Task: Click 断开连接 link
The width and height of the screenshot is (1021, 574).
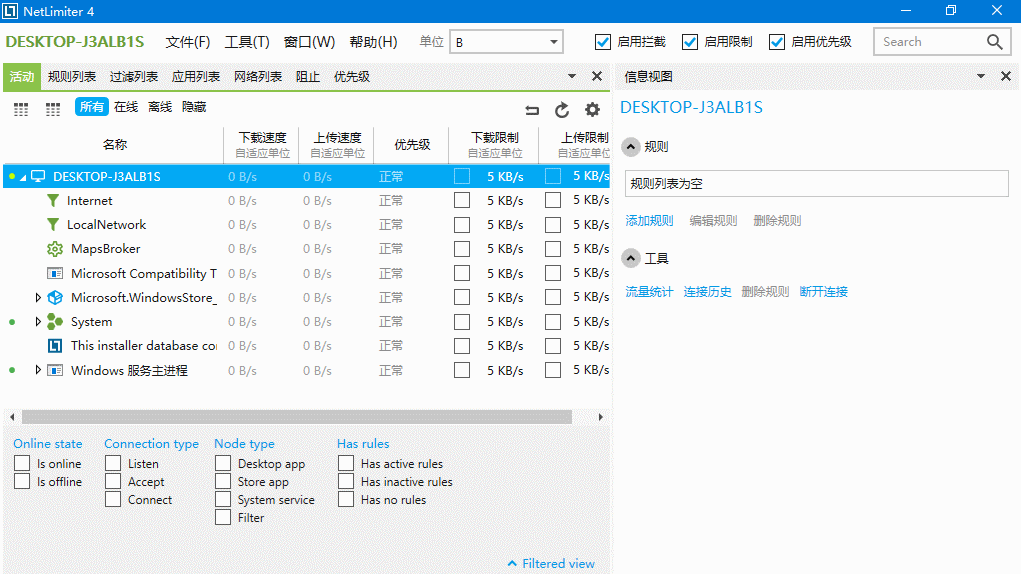Action: [x=824, y=292]
